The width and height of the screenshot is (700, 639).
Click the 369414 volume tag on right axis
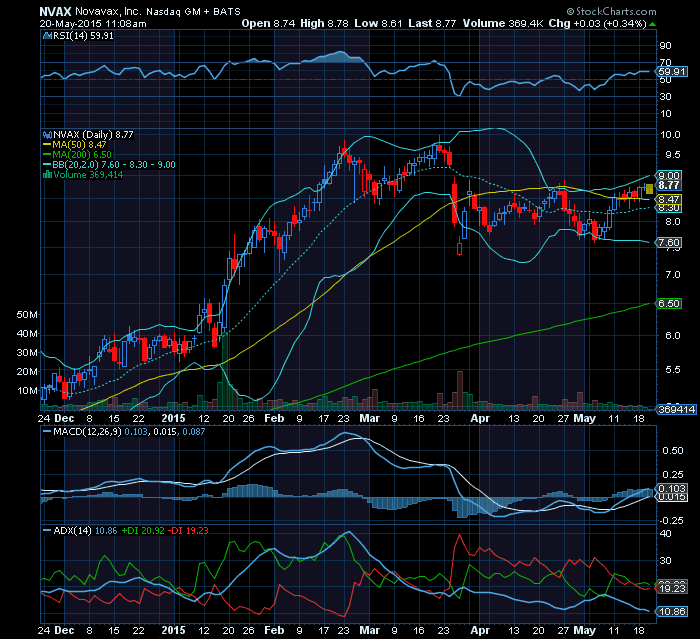pyautogui.click(x=676, y=409)
